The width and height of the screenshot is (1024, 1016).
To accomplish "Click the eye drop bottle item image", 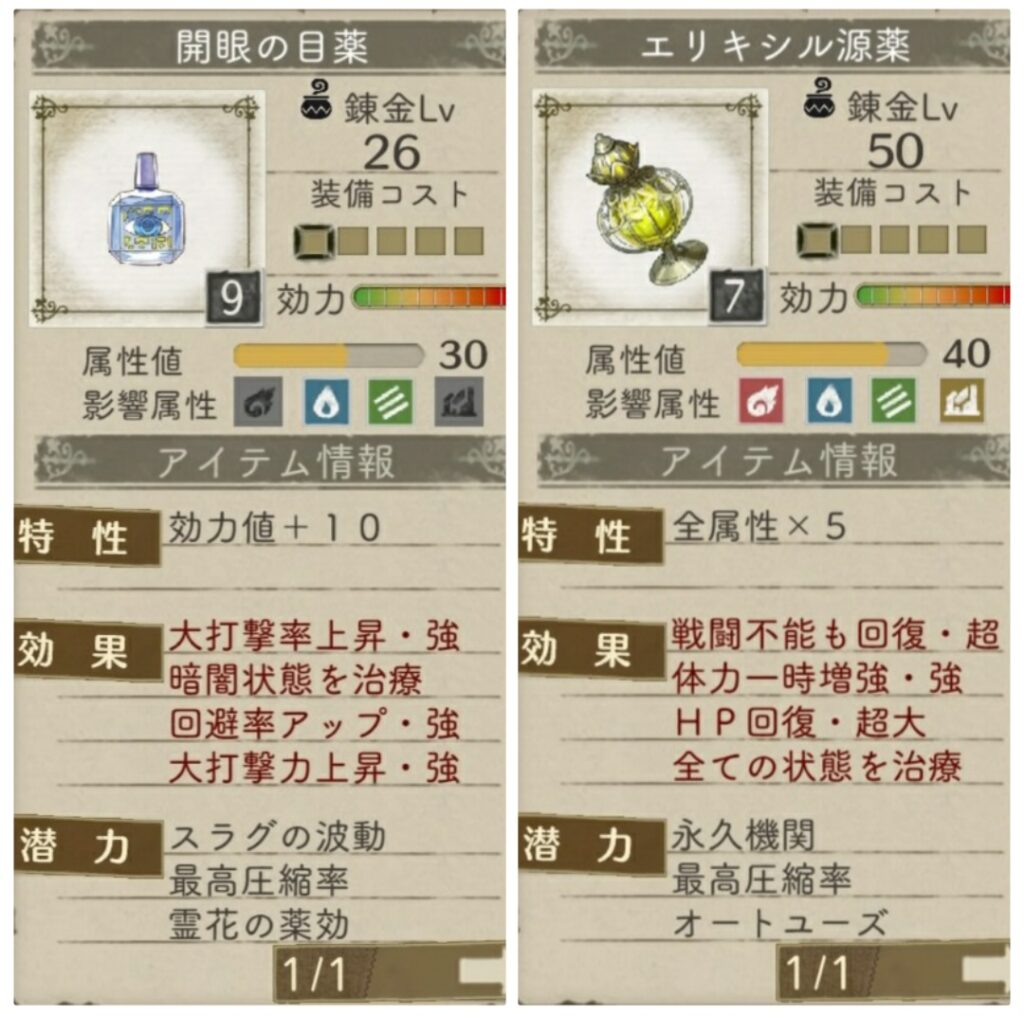I will 146,209.
